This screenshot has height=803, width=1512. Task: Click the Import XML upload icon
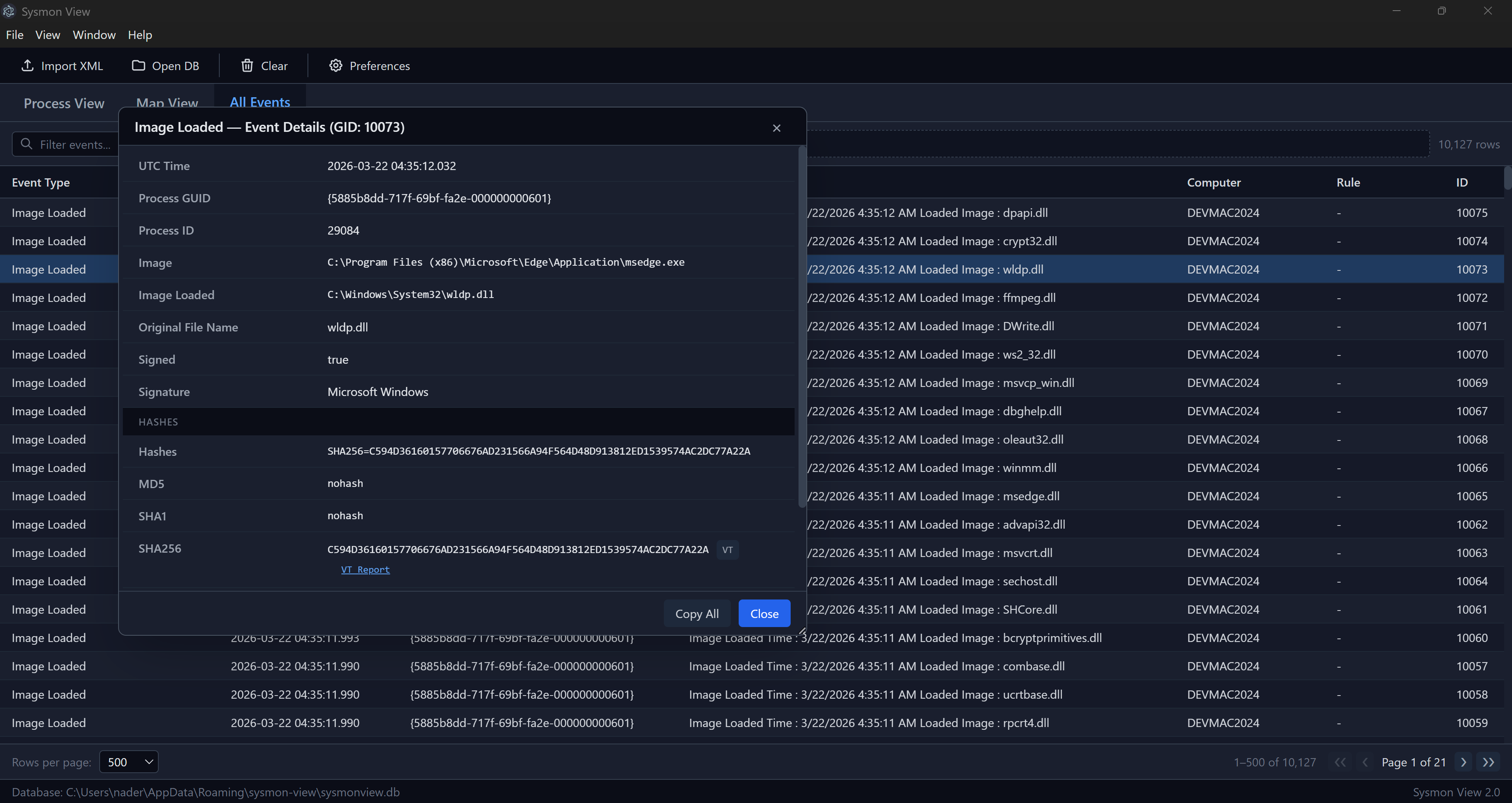[x=27, y=65]
